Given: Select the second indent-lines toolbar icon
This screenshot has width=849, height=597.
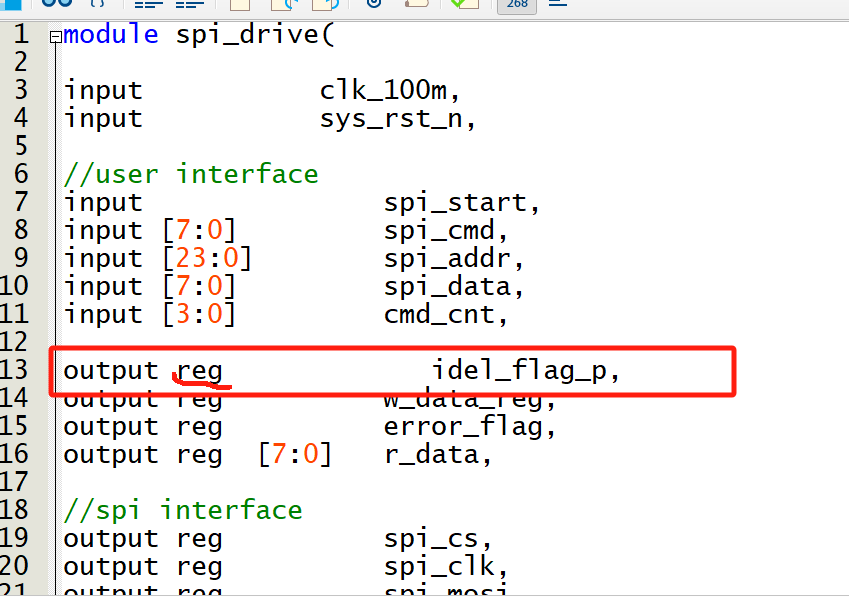Looking at the screenshot, I should click(x=190, y=6).
